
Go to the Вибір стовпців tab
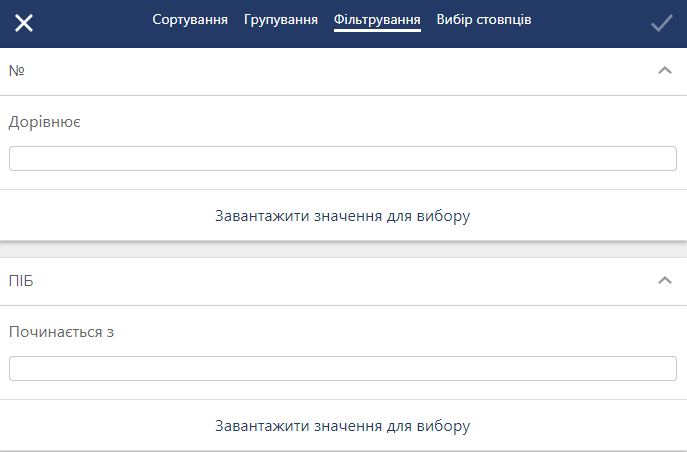coord(484,20)
